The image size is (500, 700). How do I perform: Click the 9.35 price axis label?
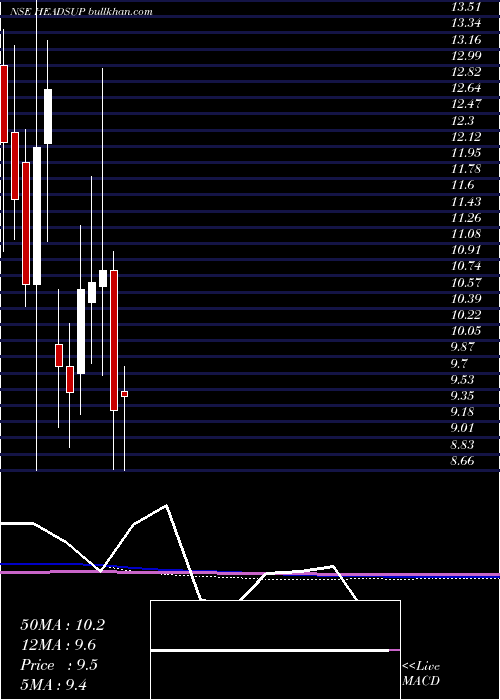462,396
